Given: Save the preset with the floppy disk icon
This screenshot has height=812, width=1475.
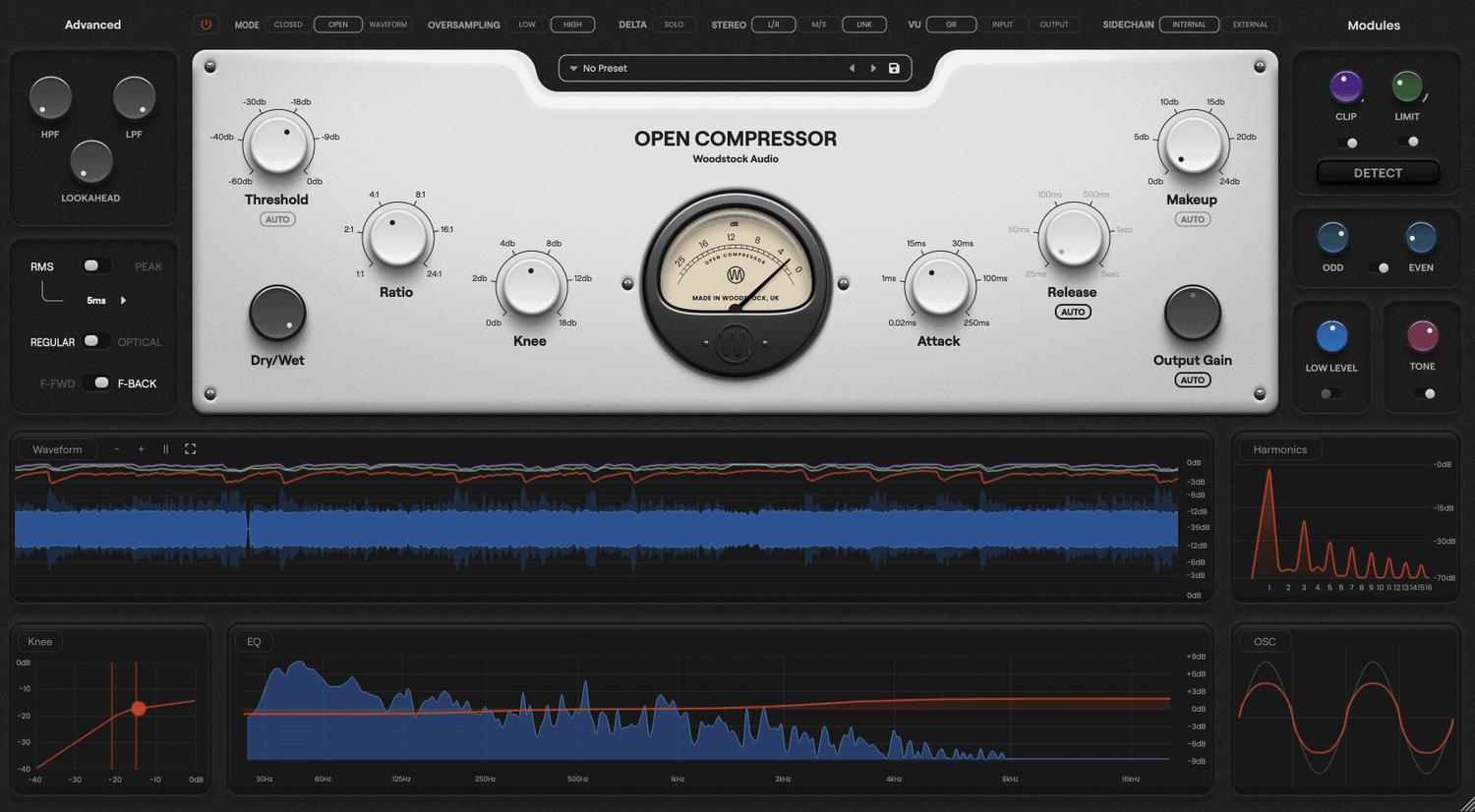Looking at the screenshot, I should [x=894, y=69].
